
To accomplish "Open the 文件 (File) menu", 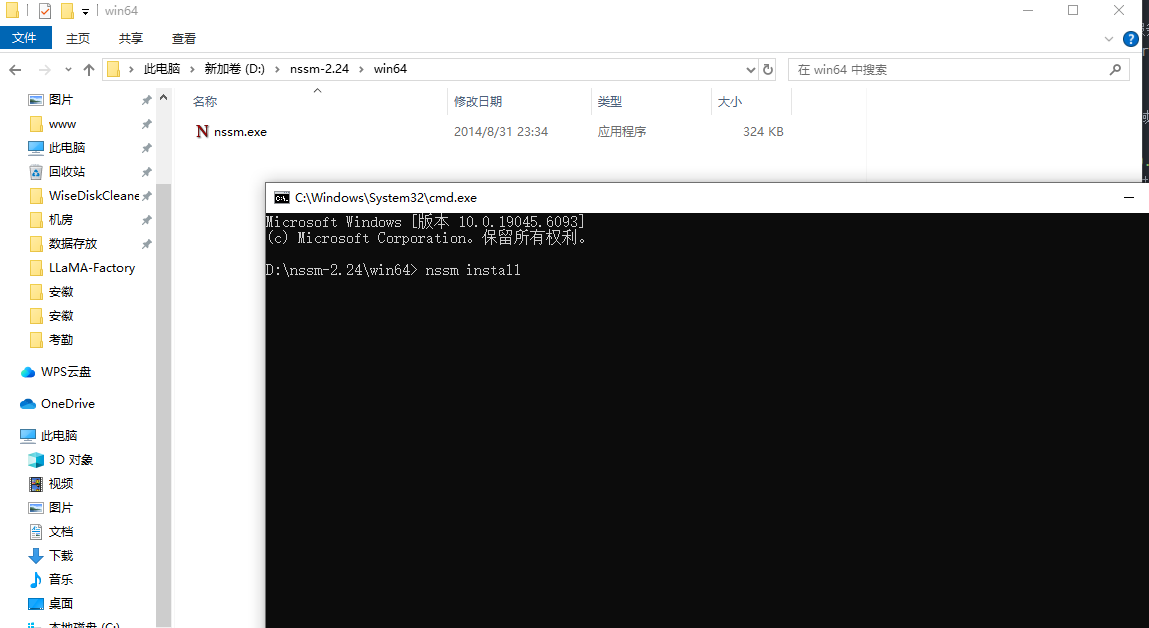I will (x=26, y=38).
